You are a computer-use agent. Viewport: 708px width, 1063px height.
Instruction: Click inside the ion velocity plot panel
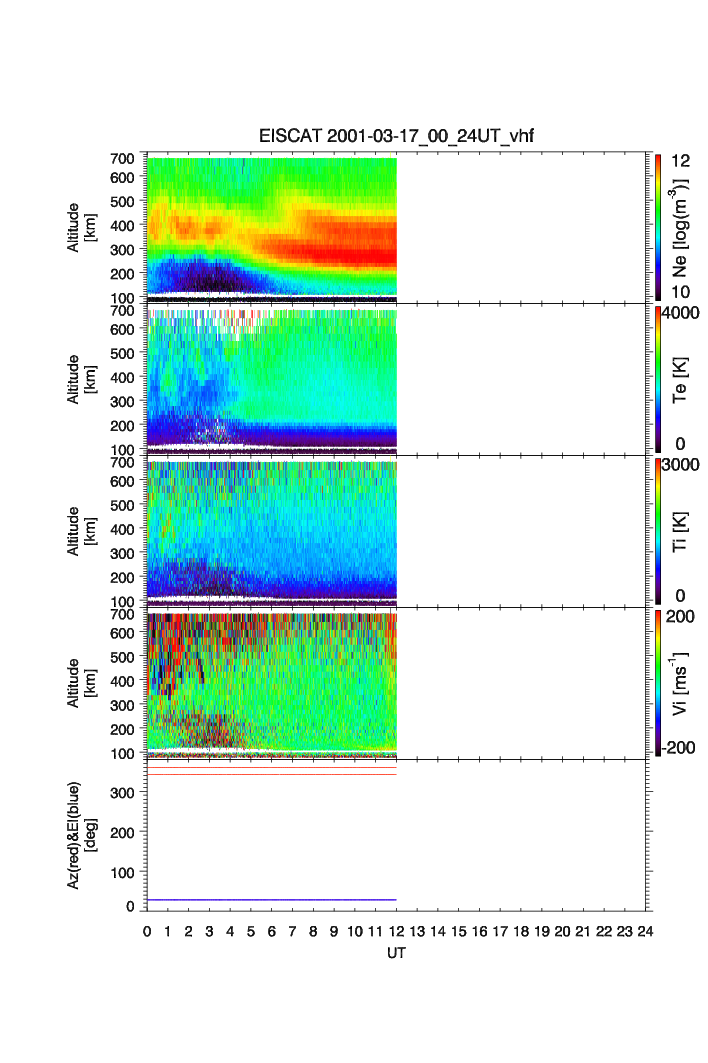pyautogui.click(x=272, y=682)
